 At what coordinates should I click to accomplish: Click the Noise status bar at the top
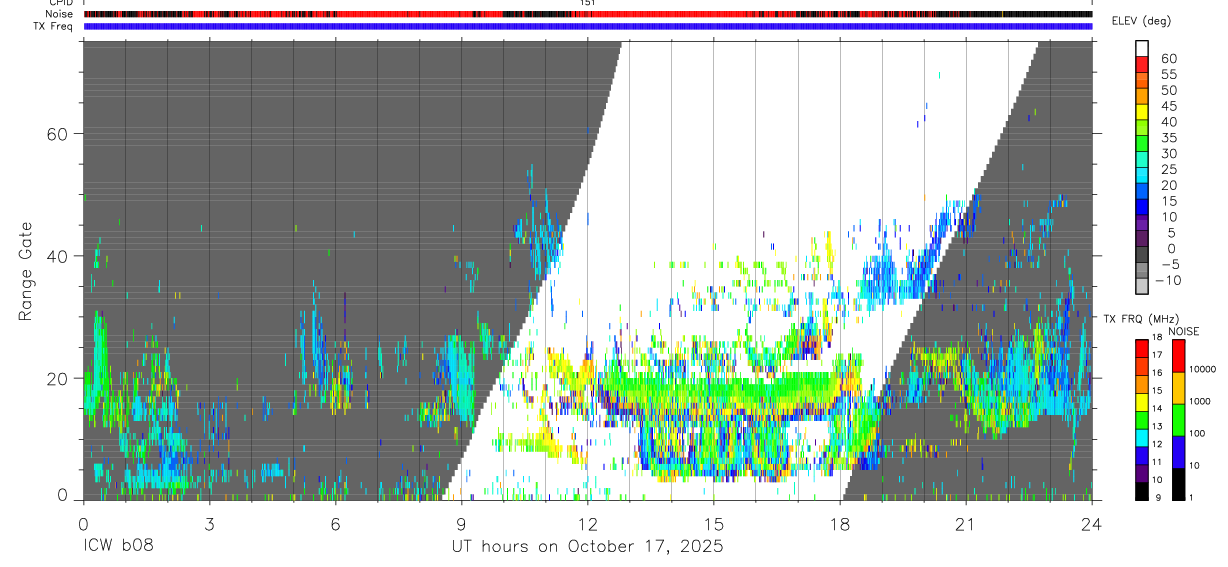[x=587, y=14]
